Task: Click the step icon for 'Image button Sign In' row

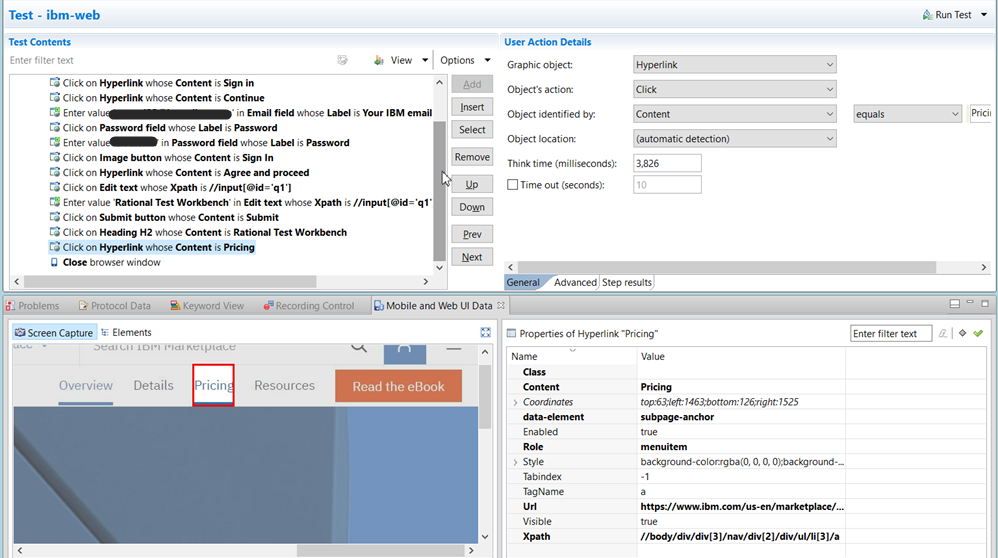Action: [55, 157]
